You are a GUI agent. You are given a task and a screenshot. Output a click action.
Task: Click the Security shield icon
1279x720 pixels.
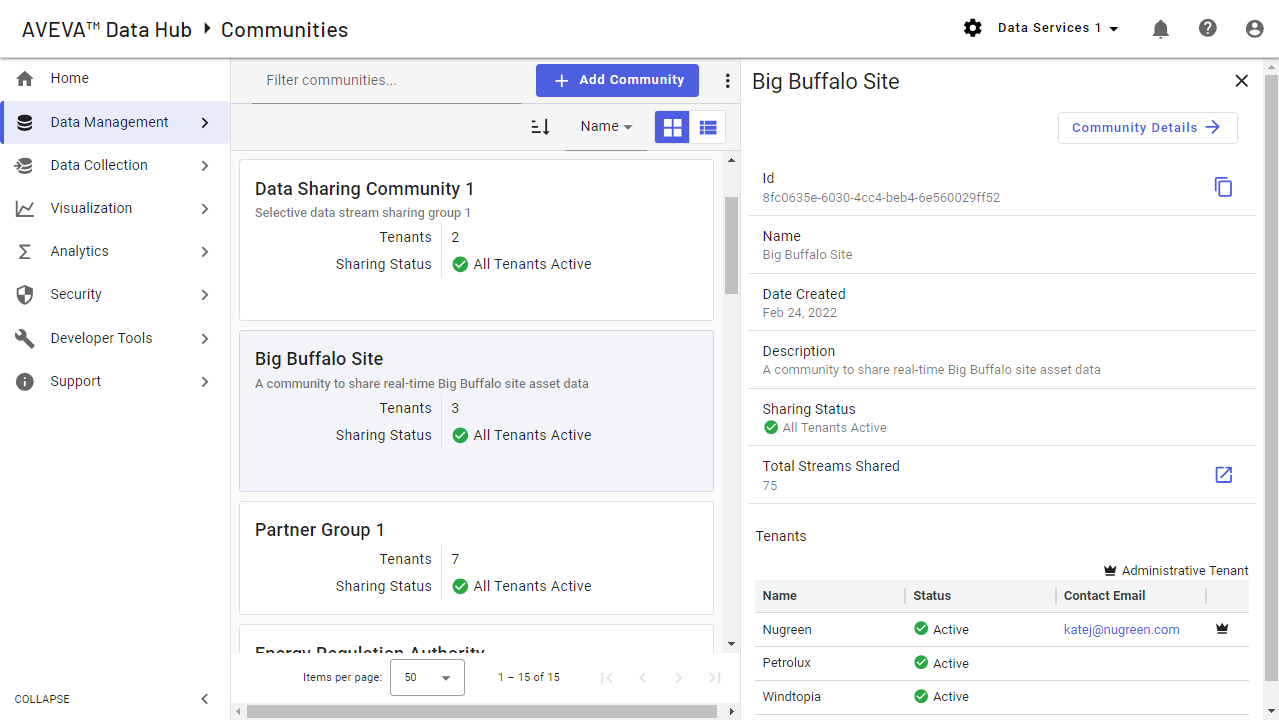point(25,294)
